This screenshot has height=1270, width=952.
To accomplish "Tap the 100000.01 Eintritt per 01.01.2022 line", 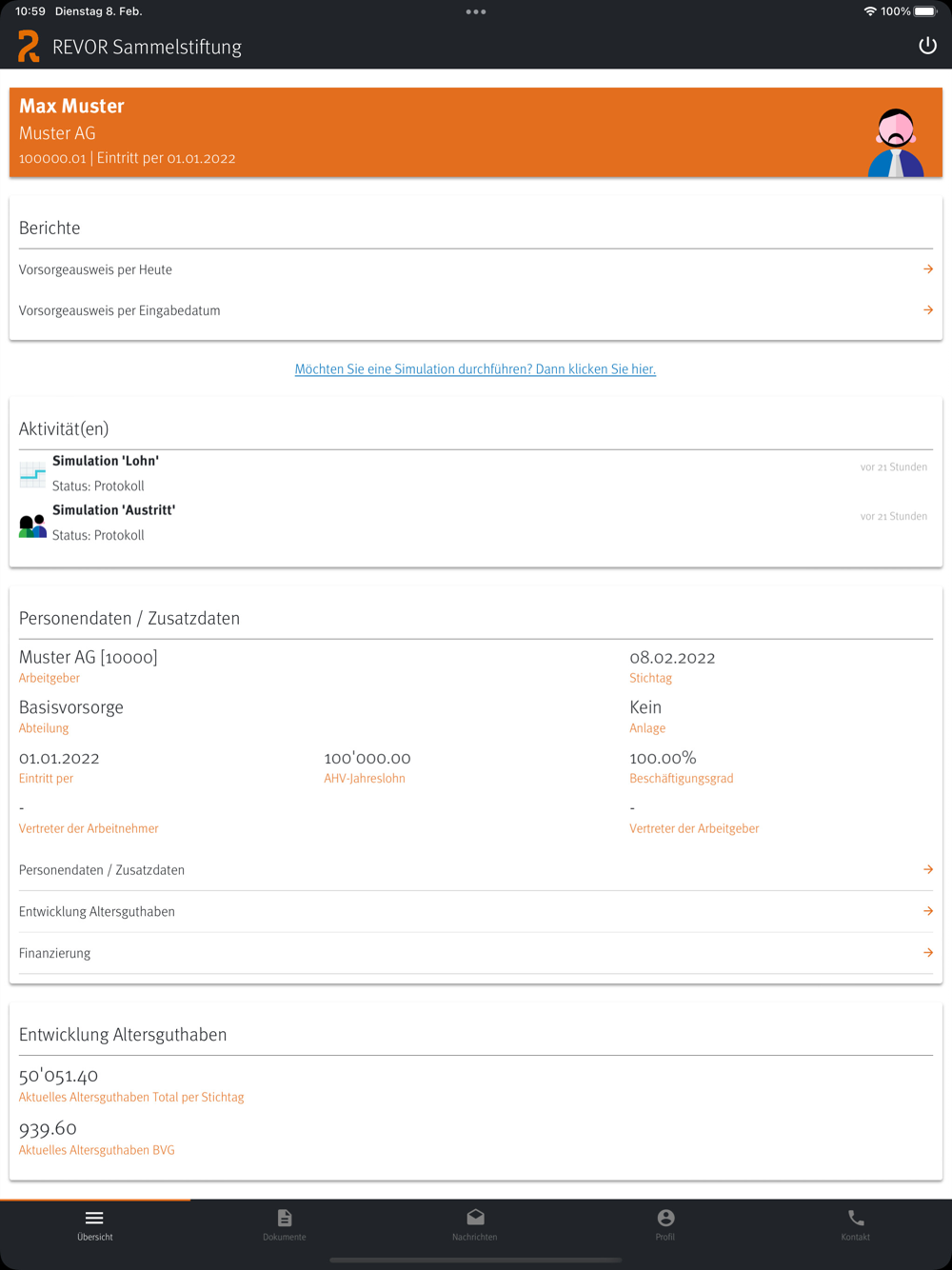I will click(128, 158).
